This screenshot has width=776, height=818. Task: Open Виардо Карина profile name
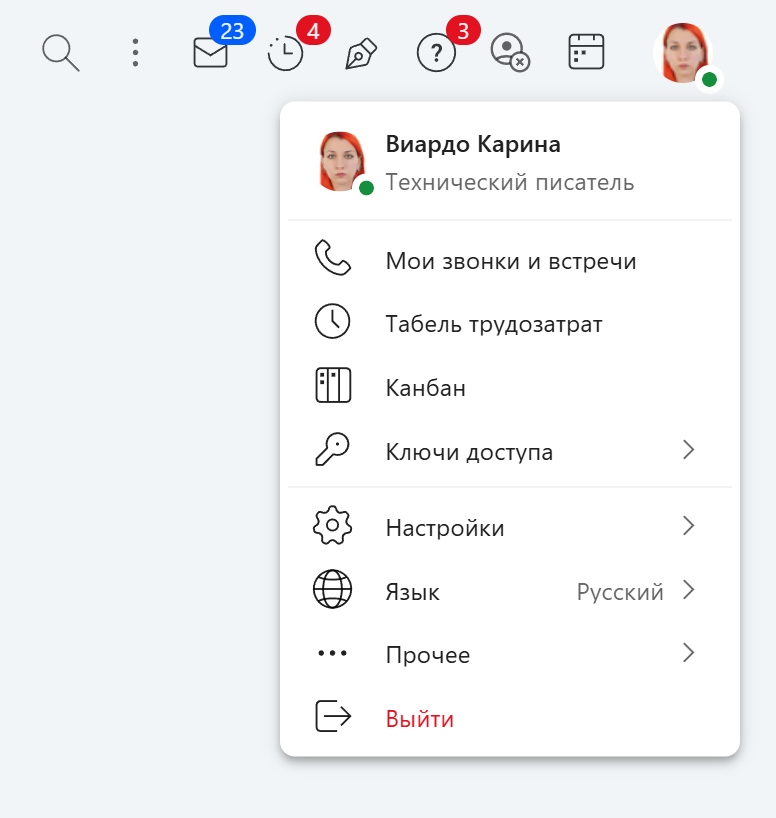(473, 144)
